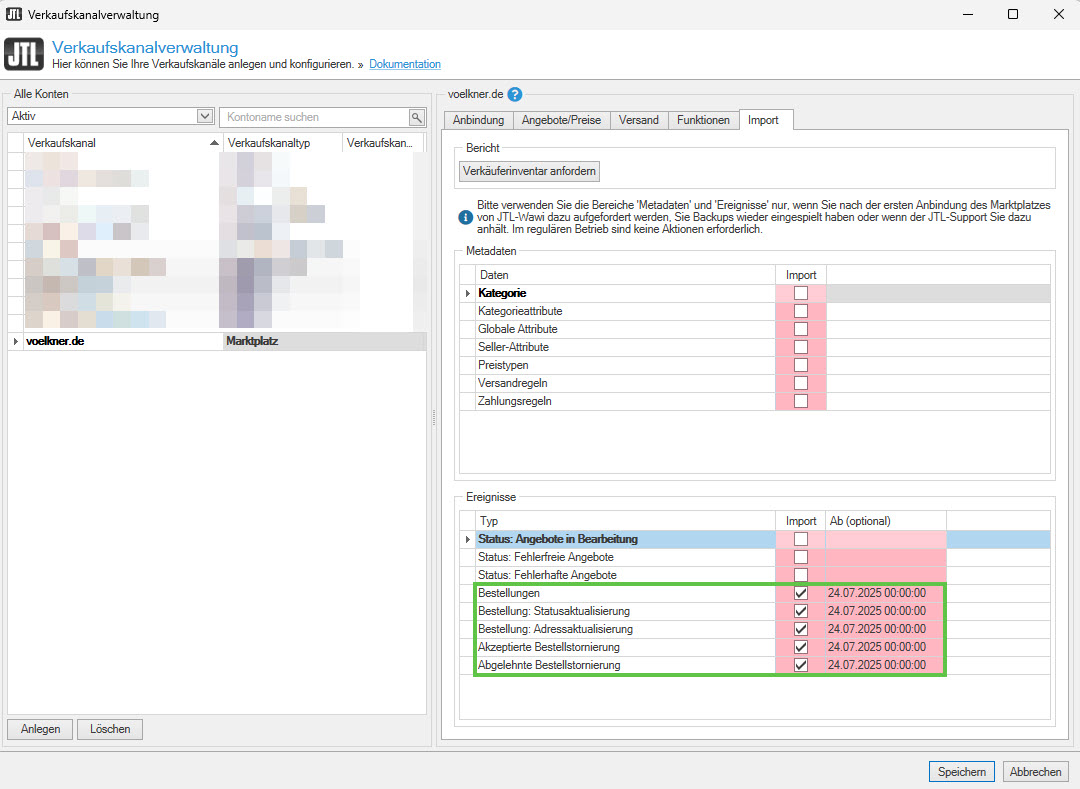Click the JTL logo in header
The width and height of the screenshot is (1080, 789).
click(24, 55)
